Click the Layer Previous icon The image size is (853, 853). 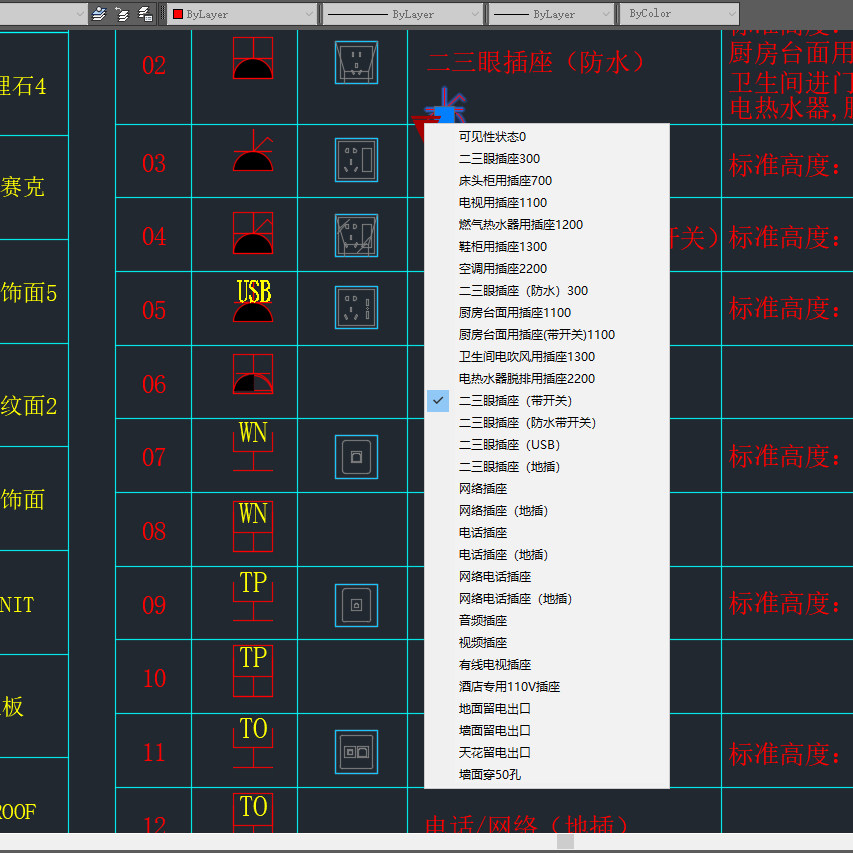coord(122,14)
